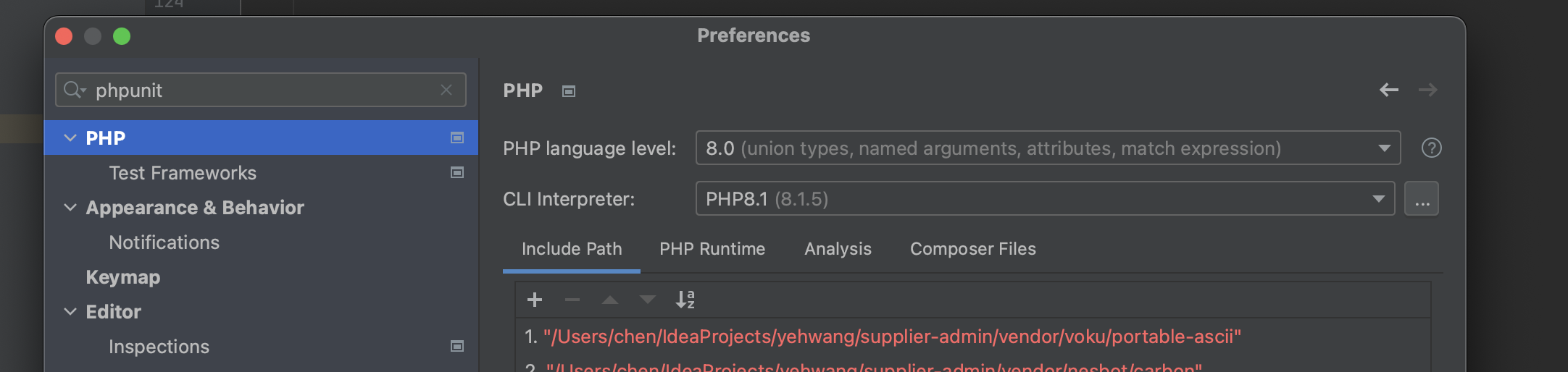Sort include paths alphabetically

(x=685, y=300)
